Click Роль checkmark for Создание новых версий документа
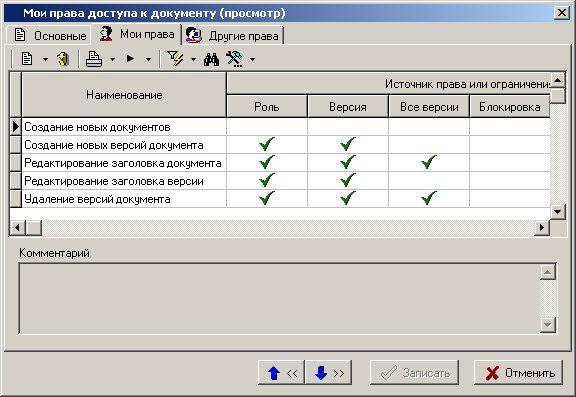 pyautogui.click(x=267, y=144)
